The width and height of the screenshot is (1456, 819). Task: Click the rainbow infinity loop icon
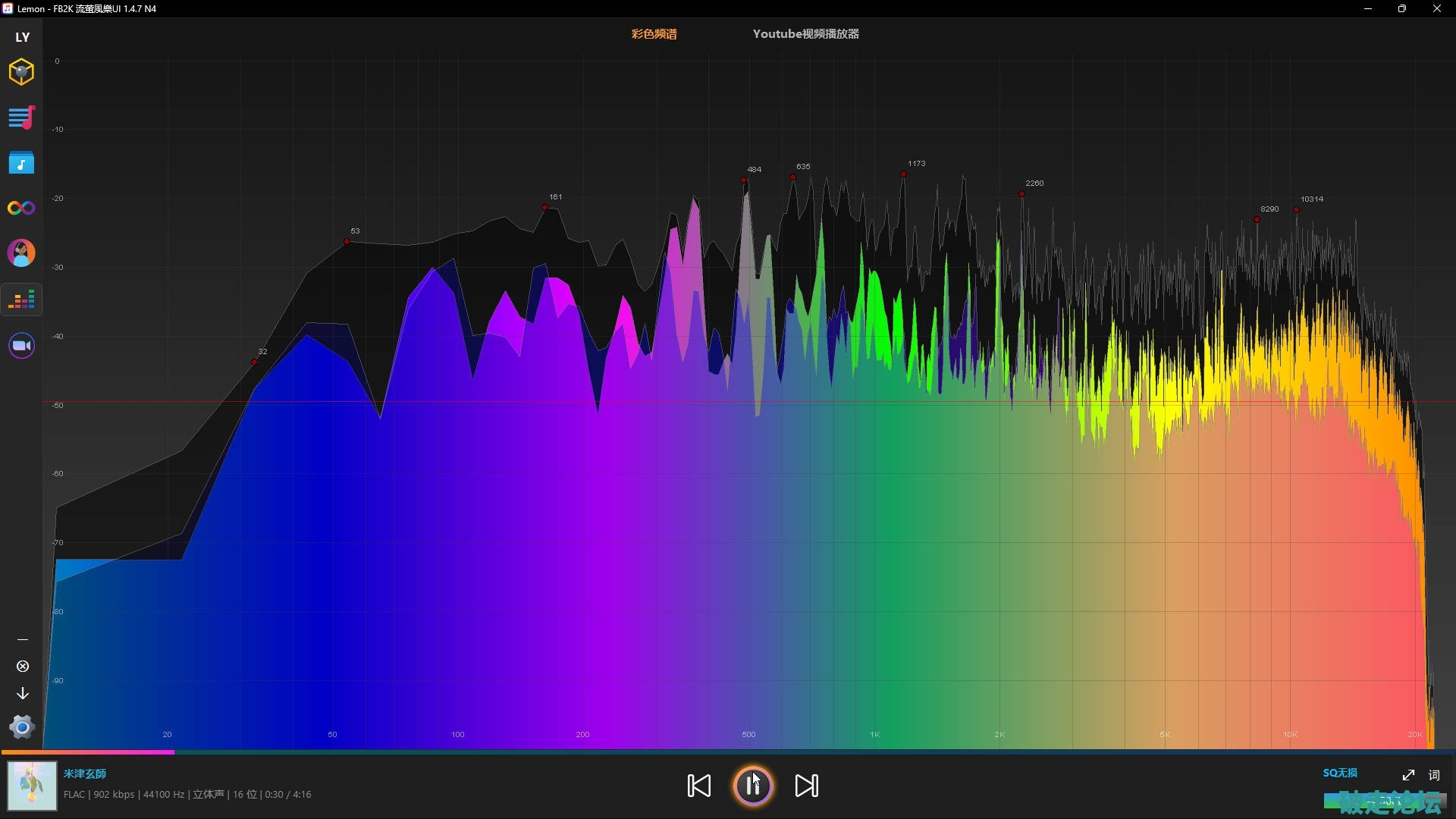tap(21, 208)
